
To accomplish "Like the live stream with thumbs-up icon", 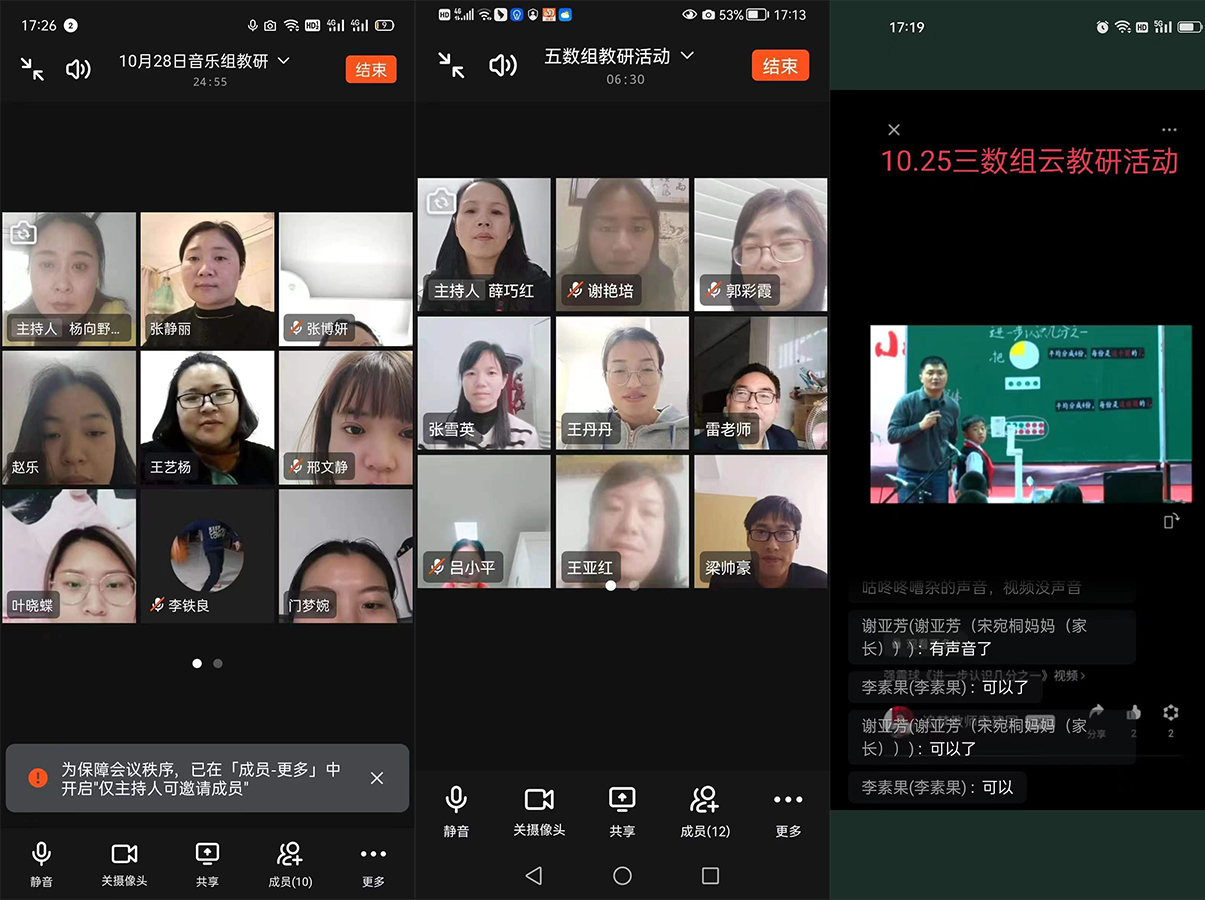I will coord(1133,713).
